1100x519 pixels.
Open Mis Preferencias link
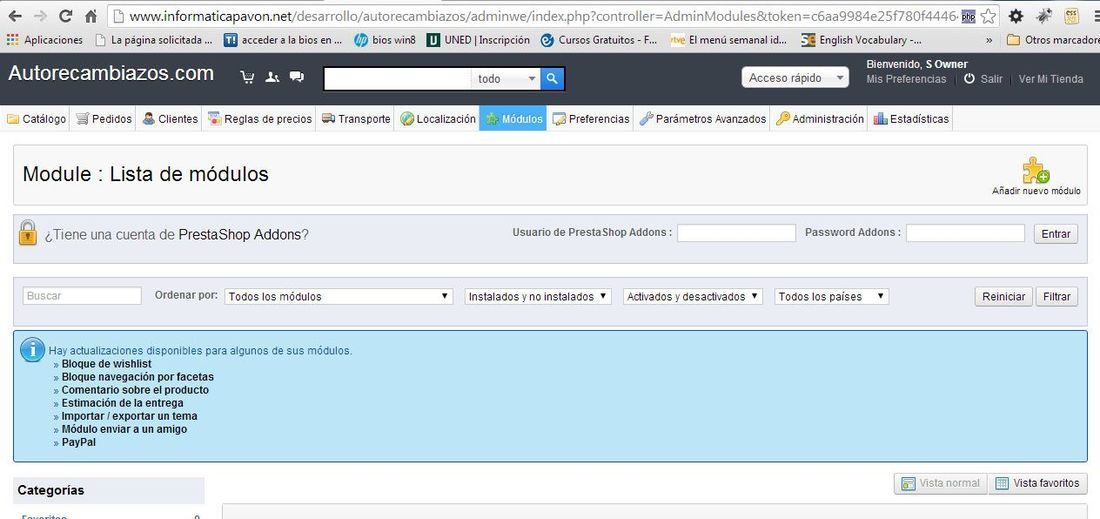pyautogui.click(x=906, y=79)
